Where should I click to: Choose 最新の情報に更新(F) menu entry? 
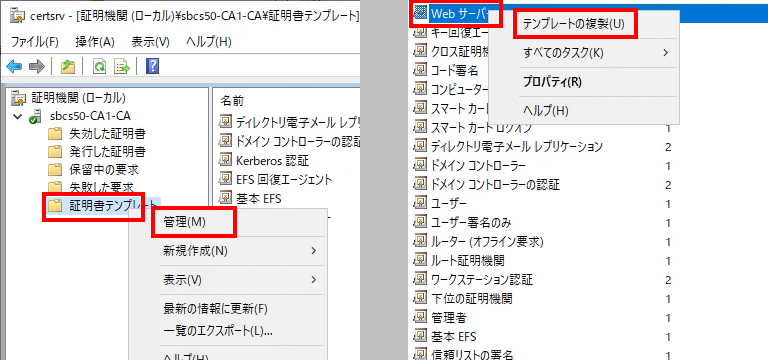pos(216,309)
